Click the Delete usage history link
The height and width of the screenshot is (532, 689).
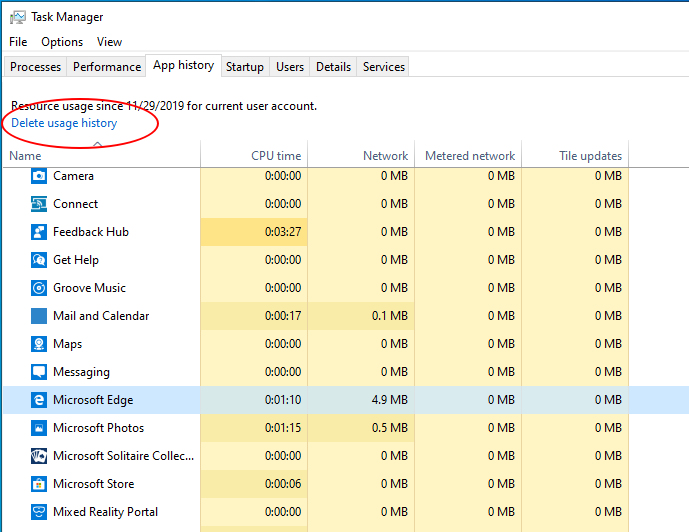(64, 123)
